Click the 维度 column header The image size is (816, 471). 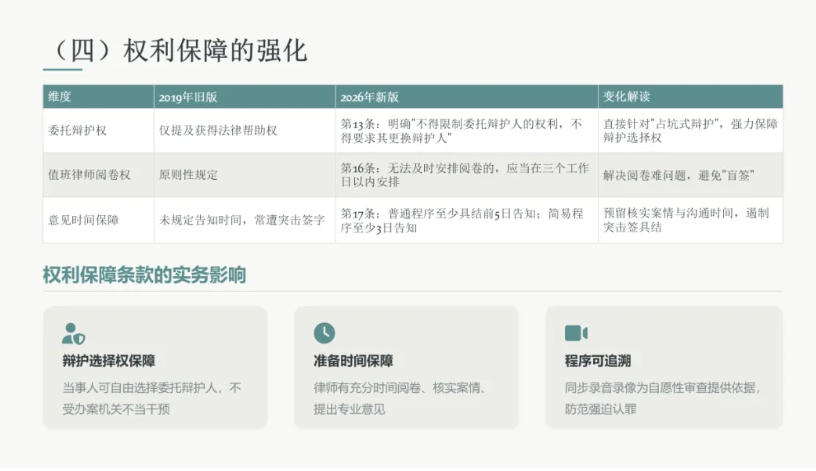tap(98, 97)
